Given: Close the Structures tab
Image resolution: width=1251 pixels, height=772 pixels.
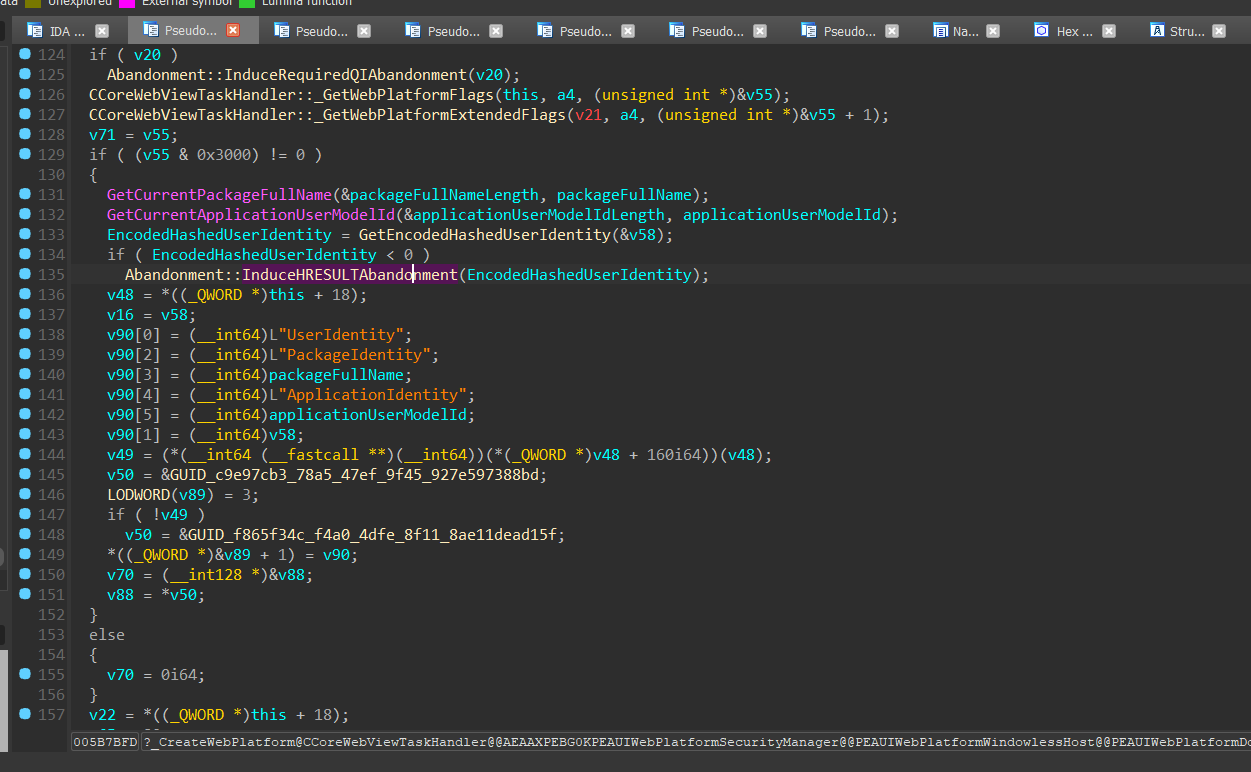Looking at the screenshot, I should [1219, 31].
